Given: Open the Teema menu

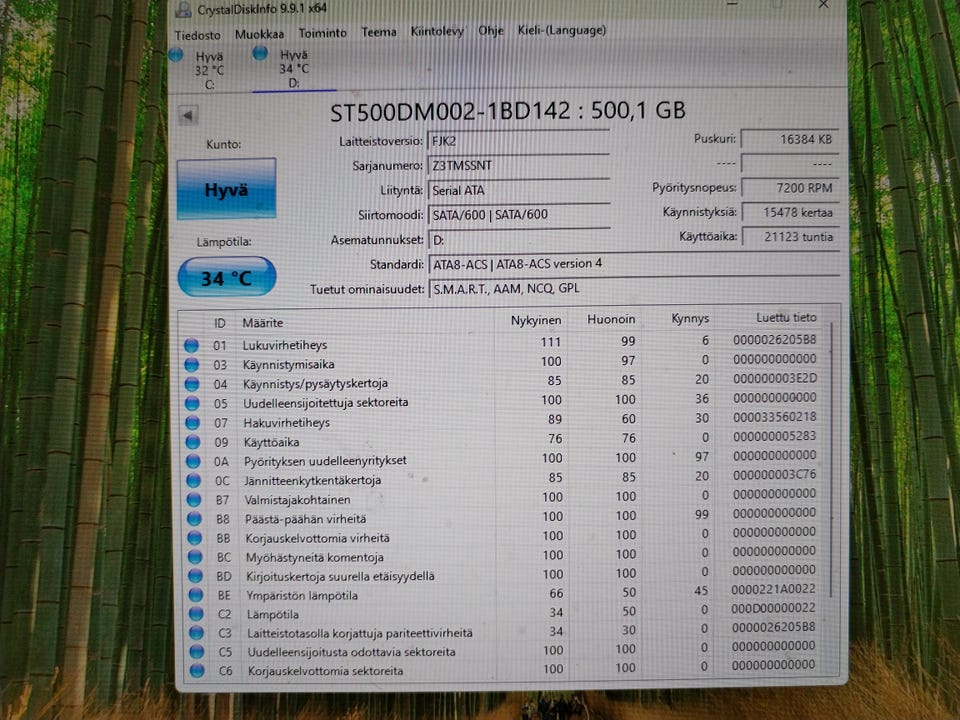Looking at the screenshot, I should pyautogui.click(x=378, y=32).
